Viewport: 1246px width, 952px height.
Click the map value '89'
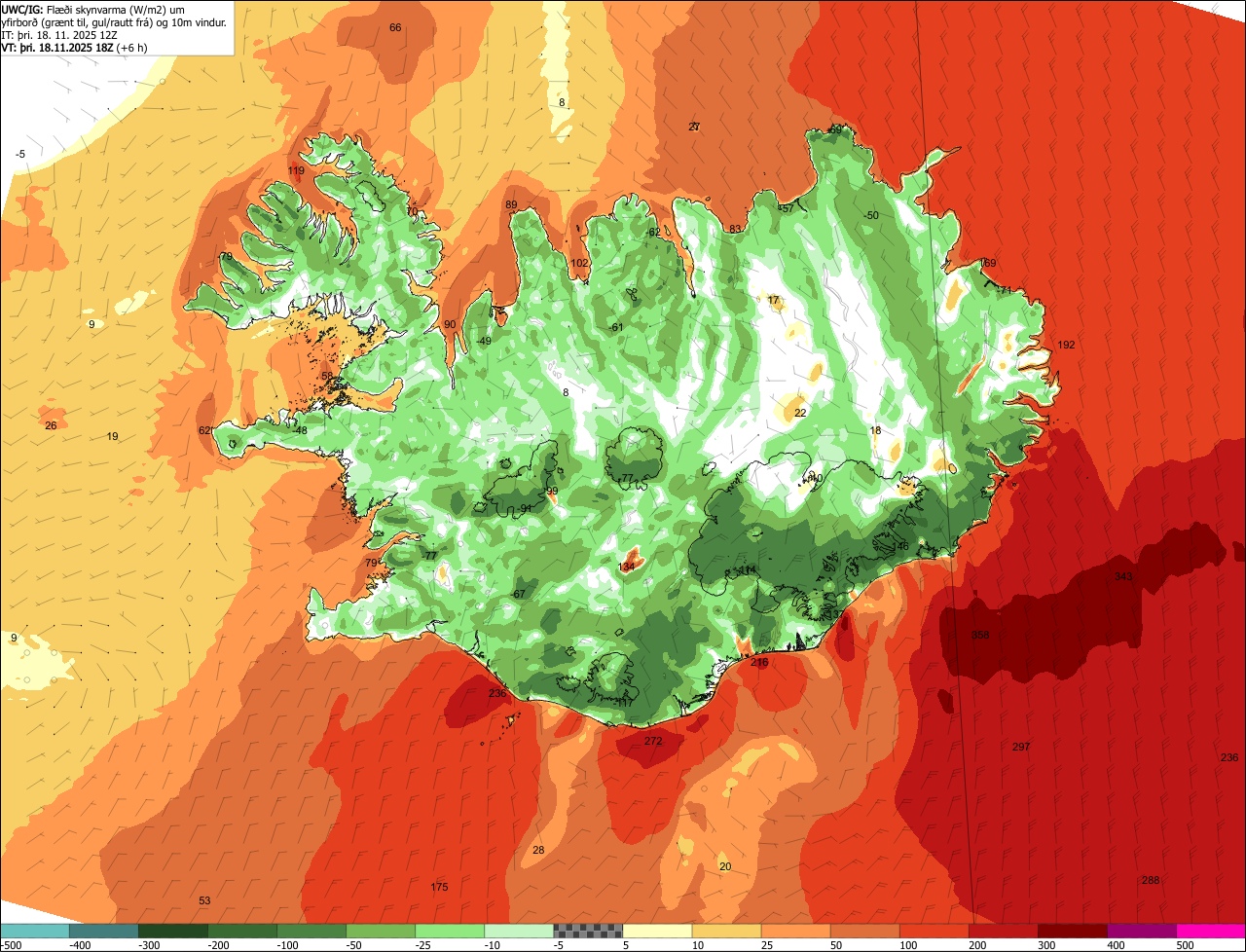click(511, 205)
